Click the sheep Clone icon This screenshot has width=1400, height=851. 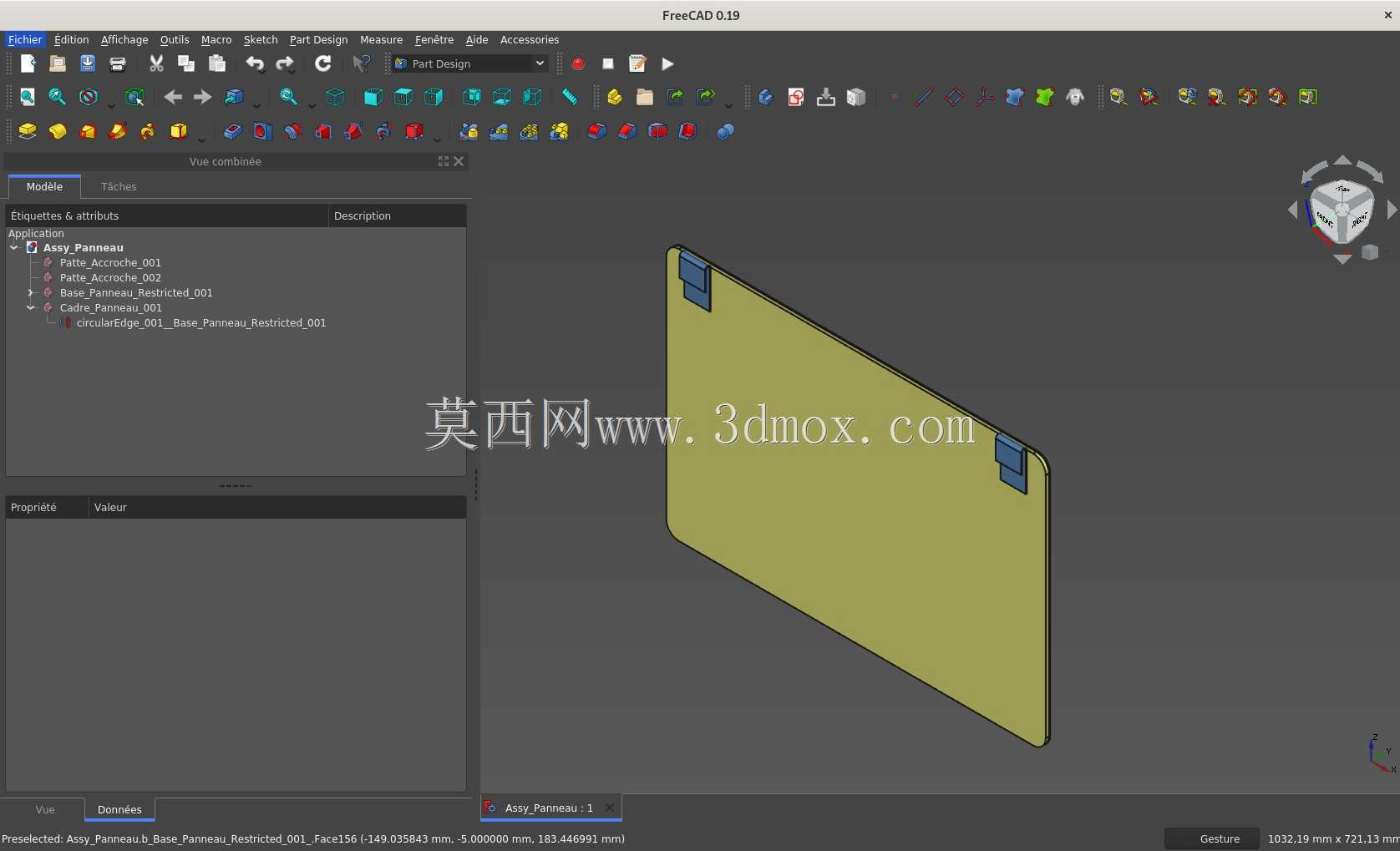click(1075, 97)
